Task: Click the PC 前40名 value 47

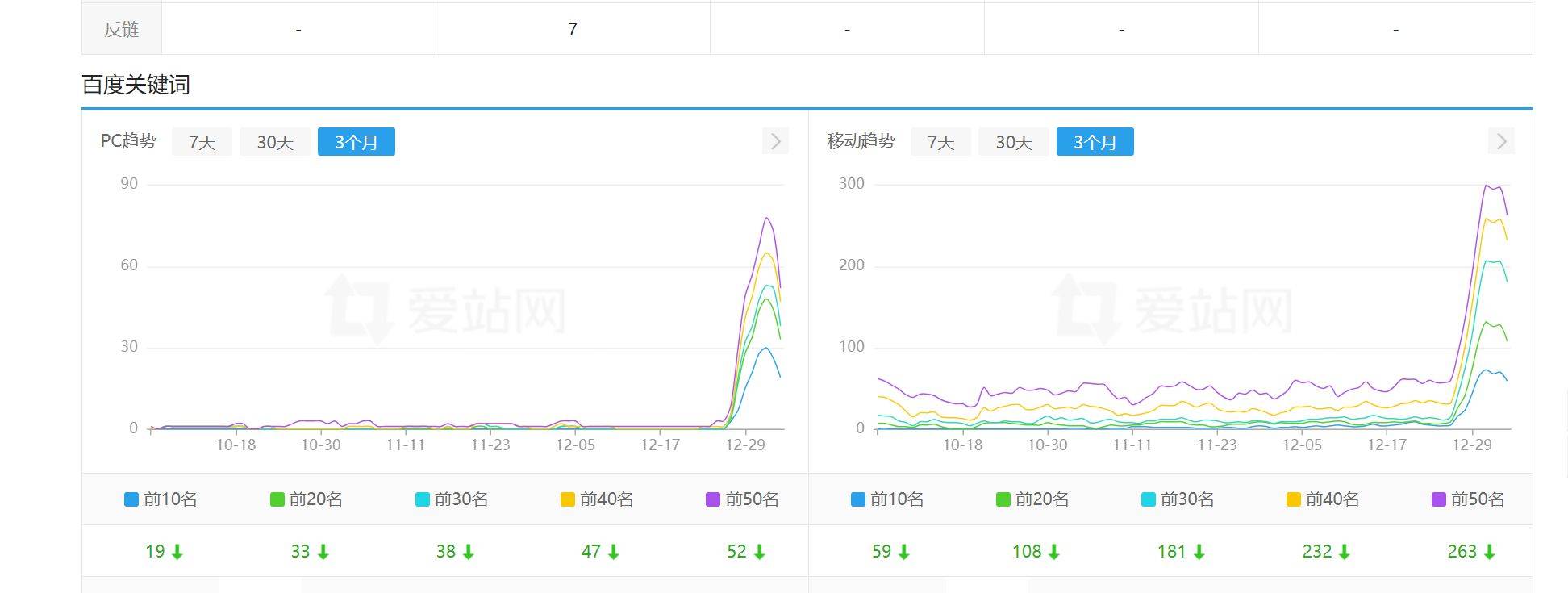Action: (590, 551)
